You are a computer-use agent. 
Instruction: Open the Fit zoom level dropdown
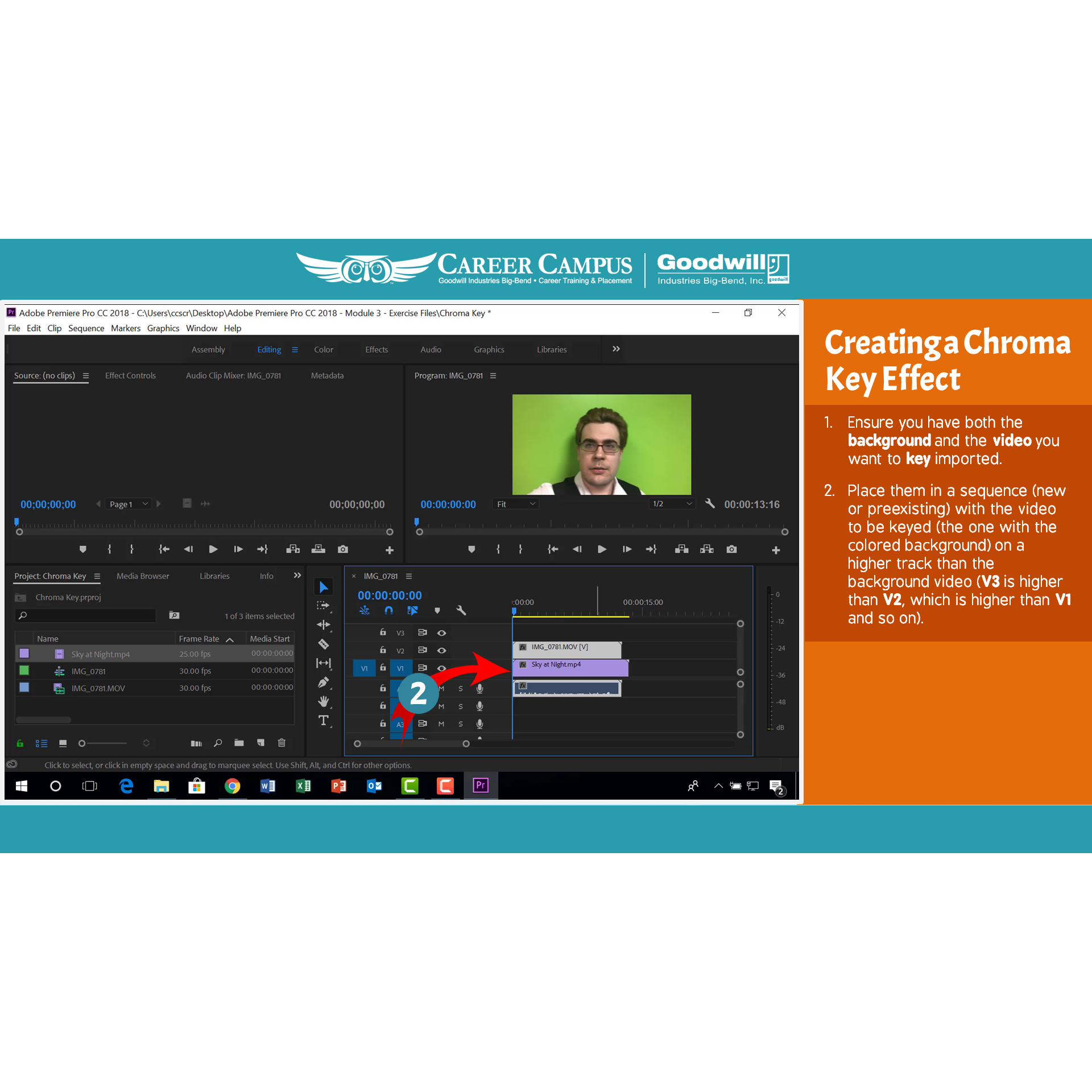[x=516, y=504]
